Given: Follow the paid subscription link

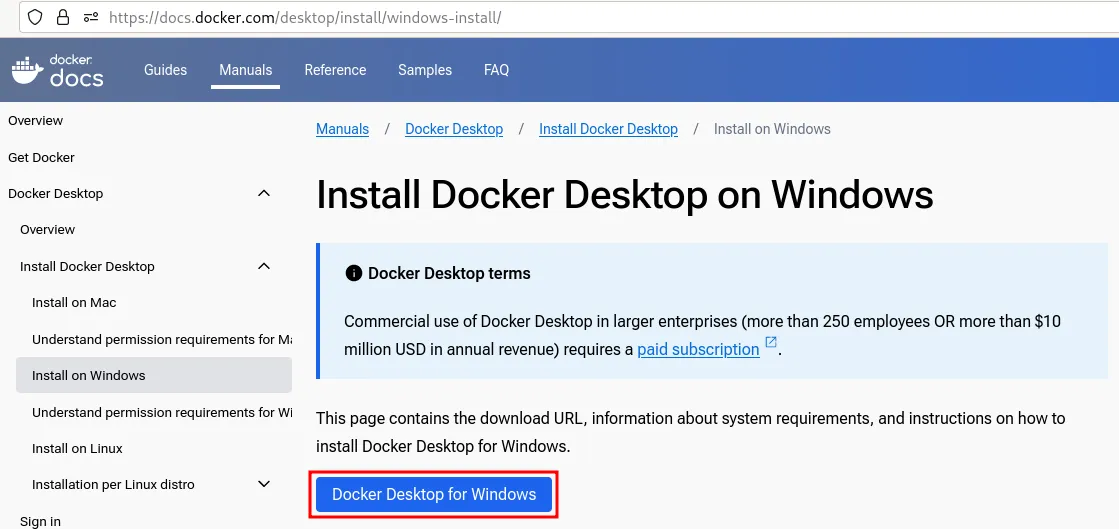Looking at the screenshot, I should [698, 350].
